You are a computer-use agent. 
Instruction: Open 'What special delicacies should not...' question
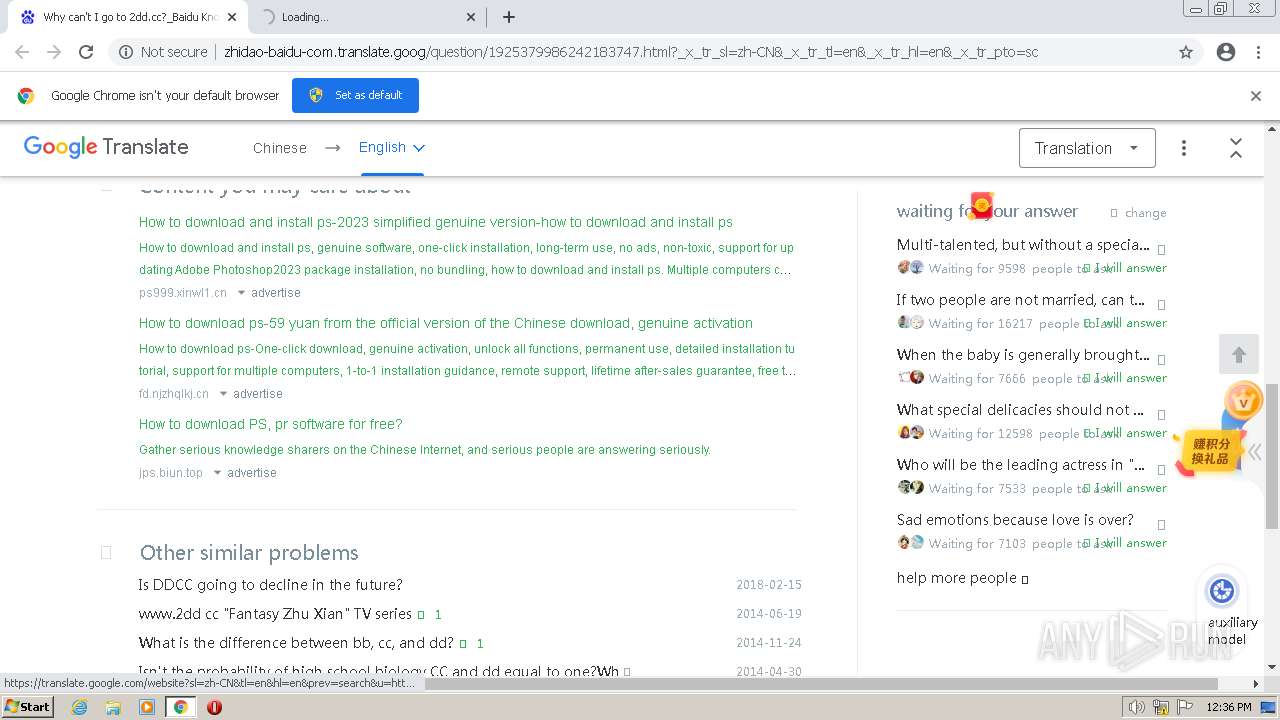click(x=1020, y=410)
